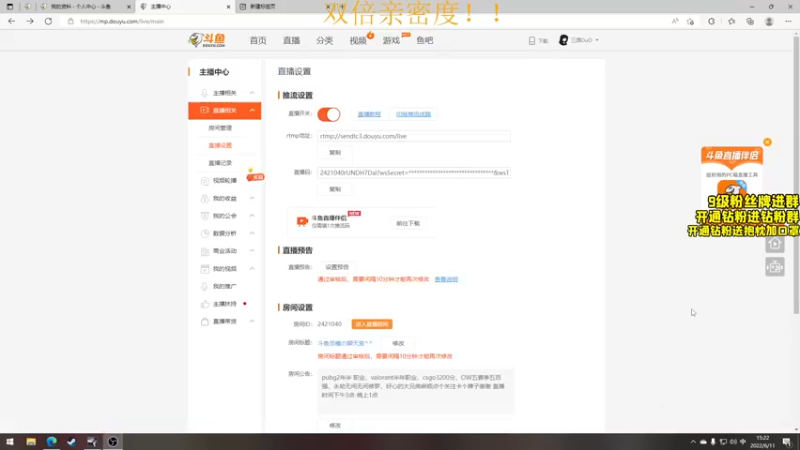Open the browser collections icon
Screen dimensions: 800x450
(x=750, y=21)
